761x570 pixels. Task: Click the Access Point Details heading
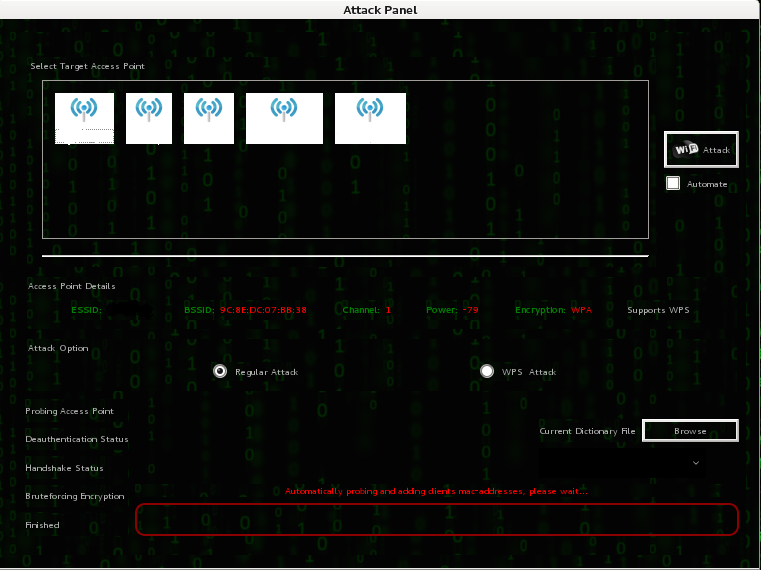click(x=71, y=286)
